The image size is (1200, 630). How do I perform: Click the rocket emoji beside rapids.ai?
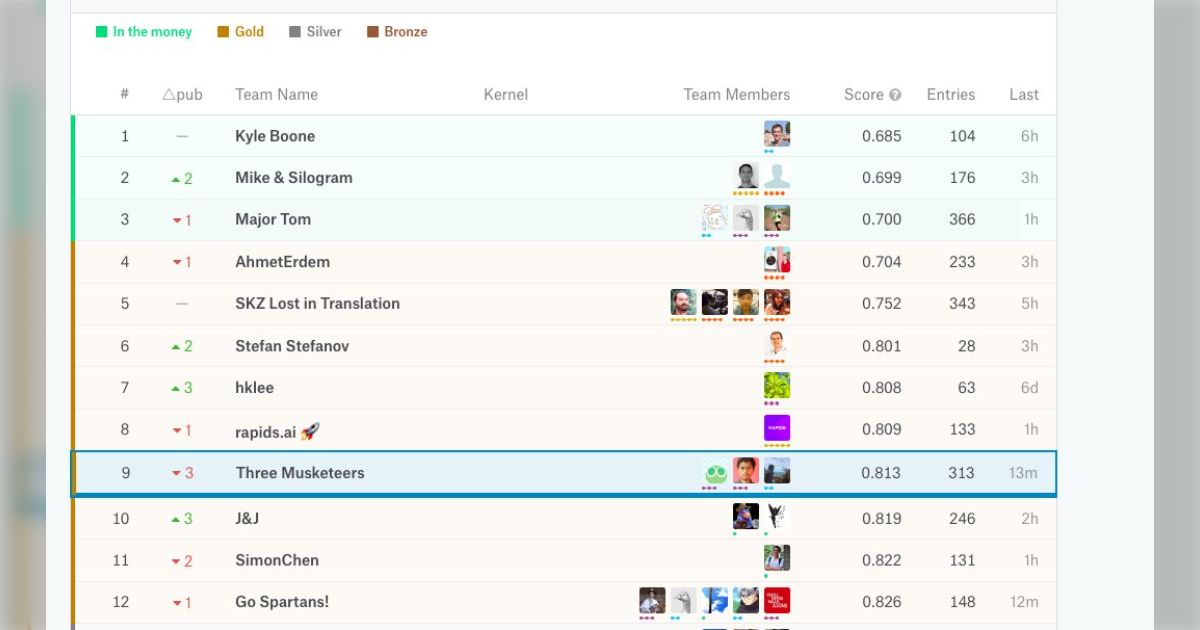point(310,431)
